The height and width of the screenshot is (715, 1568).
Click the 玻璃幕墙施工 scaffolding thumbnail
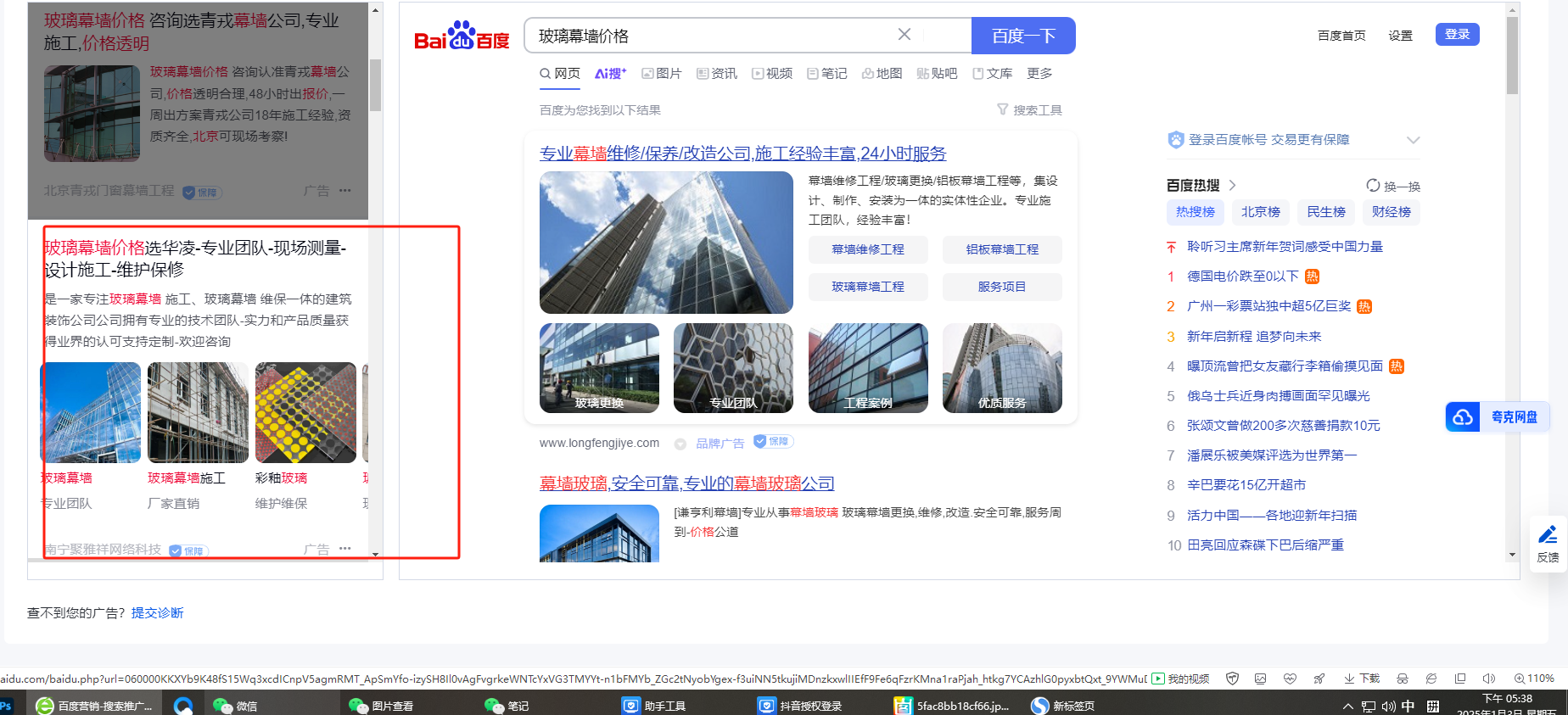coord(198,412)
